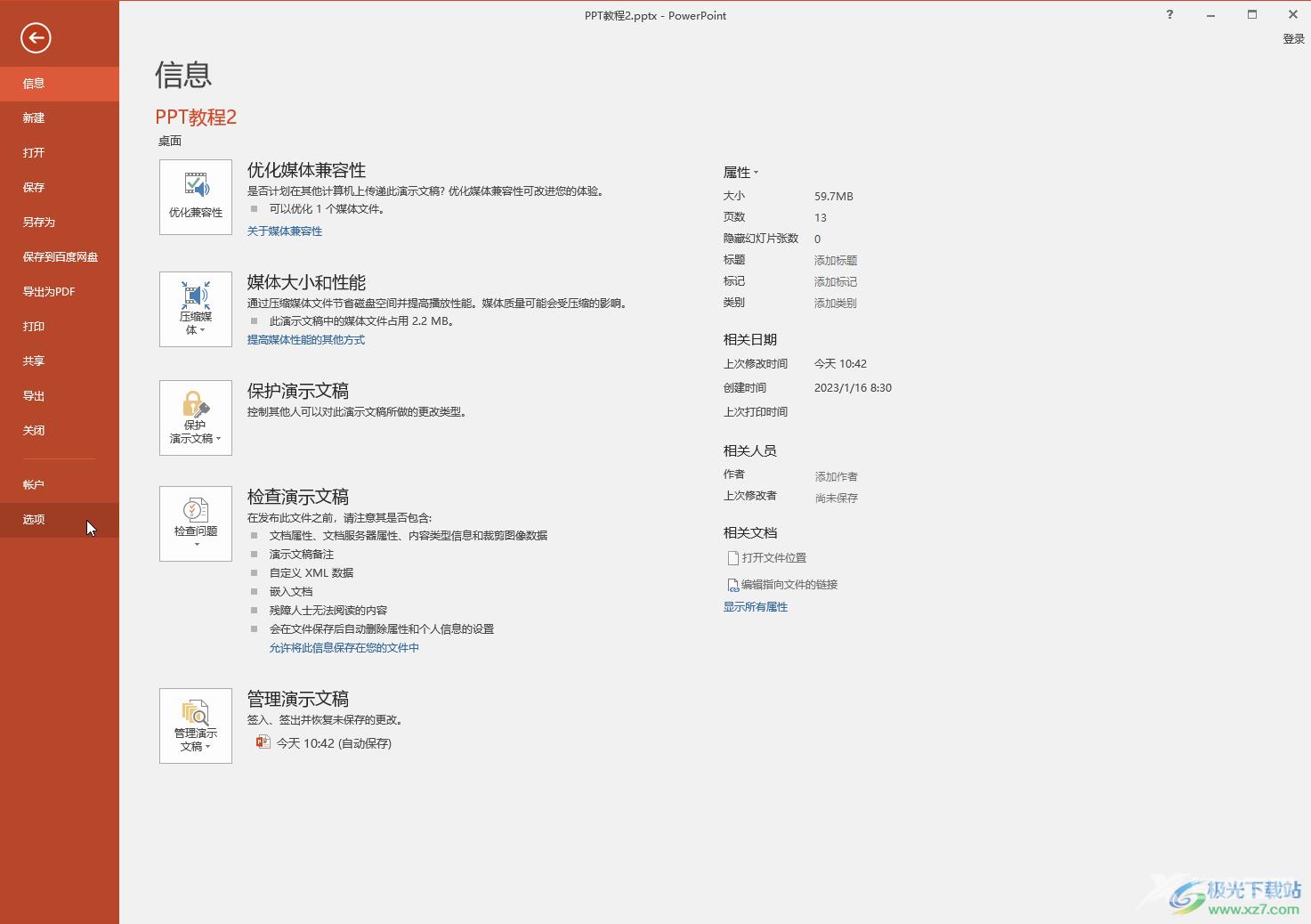Select the 信息 tab in sidebar
Screen dimensions: 1311x924
(60, 84)
